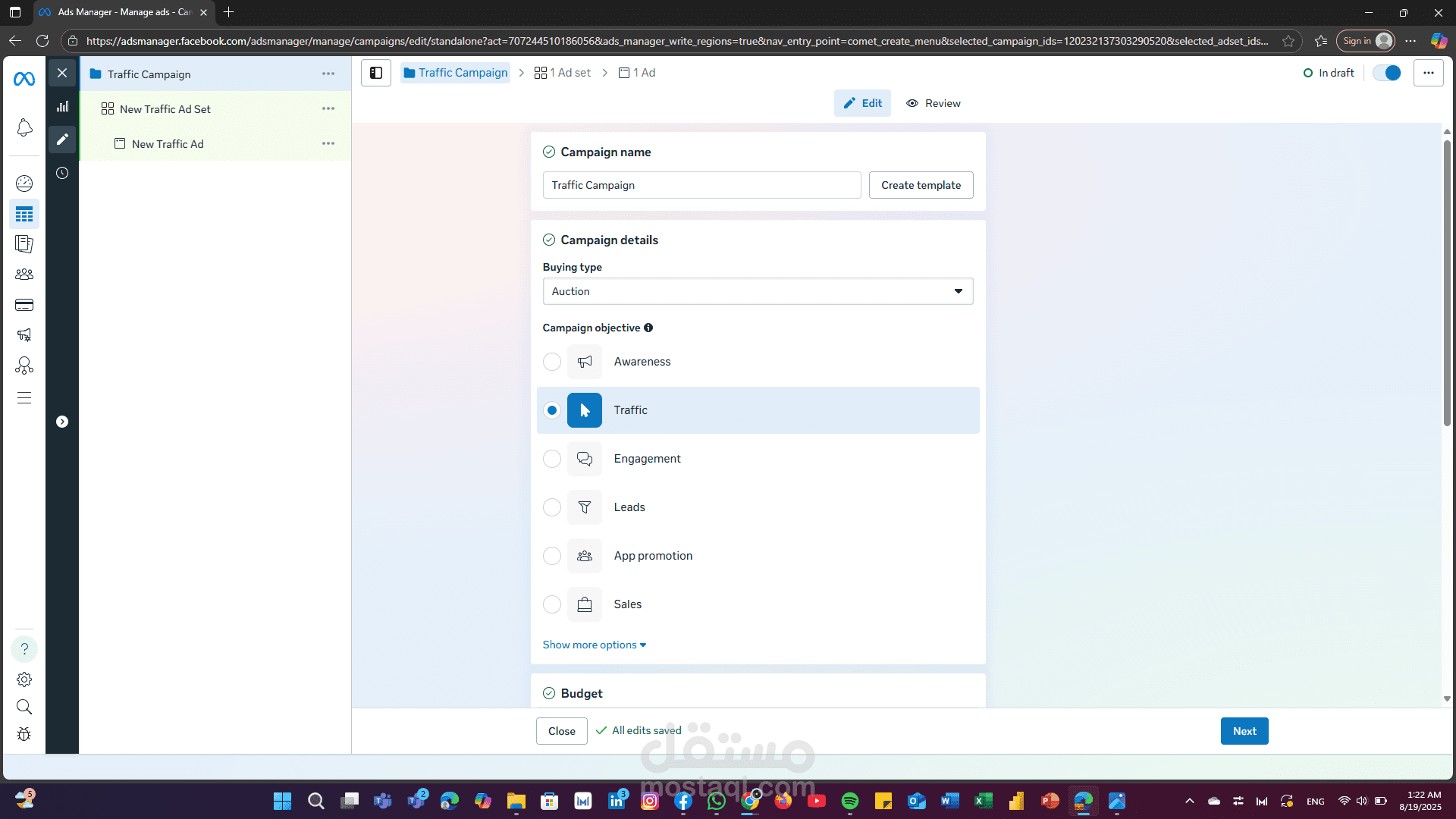Select Traffic Campaign in the tree

(149, 74)
